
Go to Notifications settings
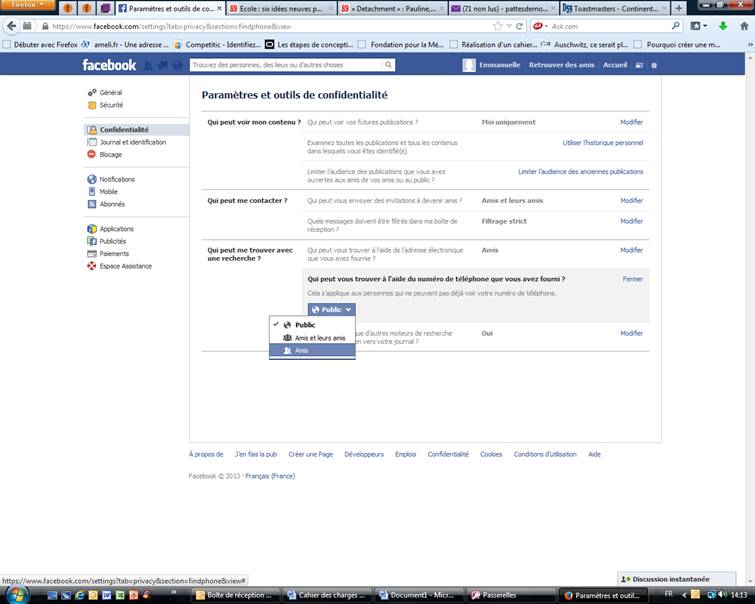(x=117, y=179)
